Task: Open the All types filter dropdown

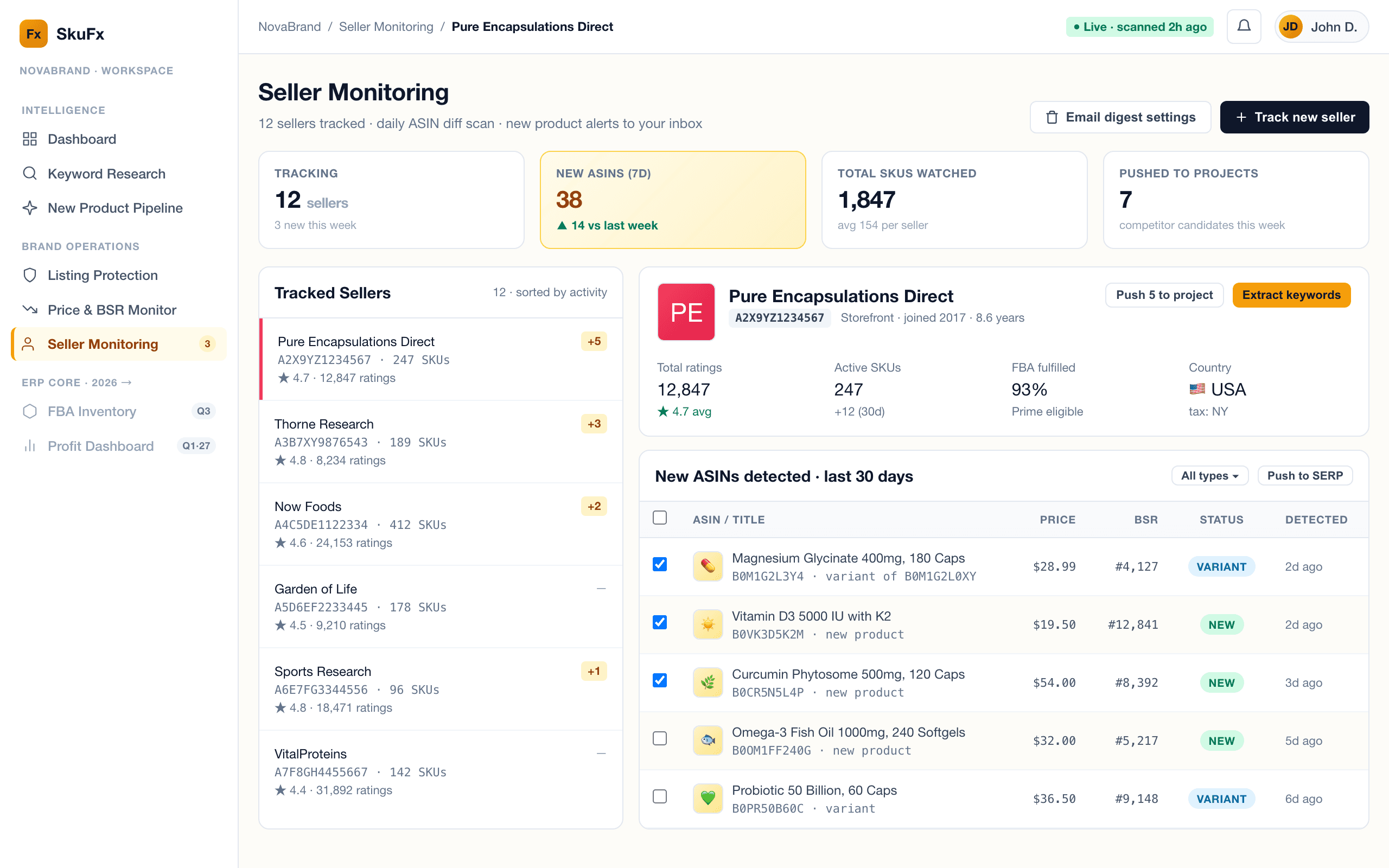Action: [1210, 476]
